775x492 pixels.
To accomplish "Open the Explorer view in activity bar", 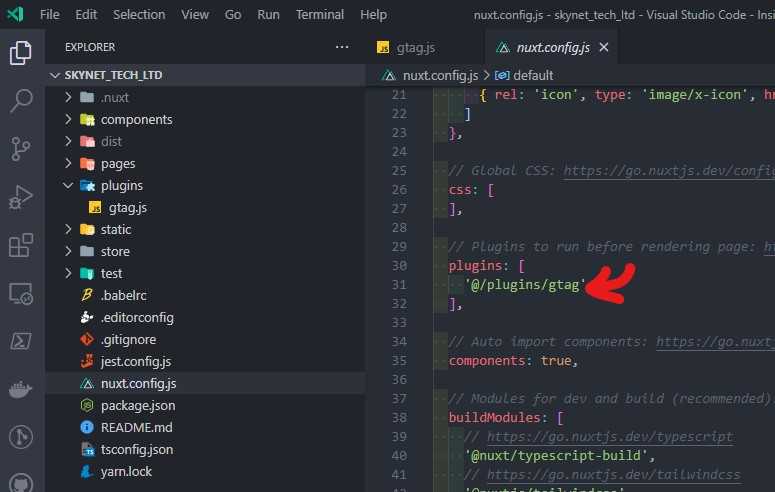I will (20, 52).
